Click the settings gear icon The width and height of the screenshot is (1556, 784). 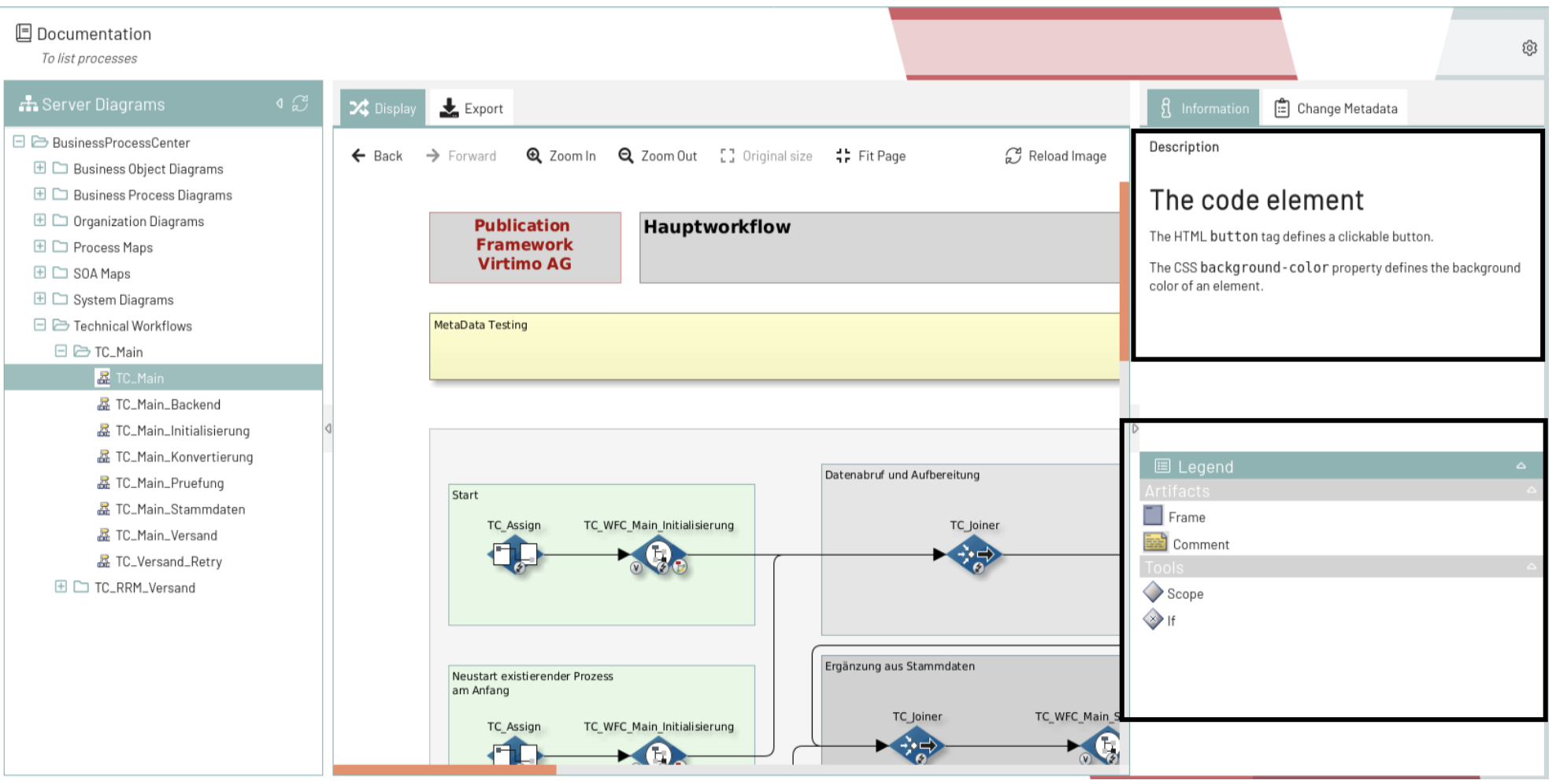point(1528,48)
